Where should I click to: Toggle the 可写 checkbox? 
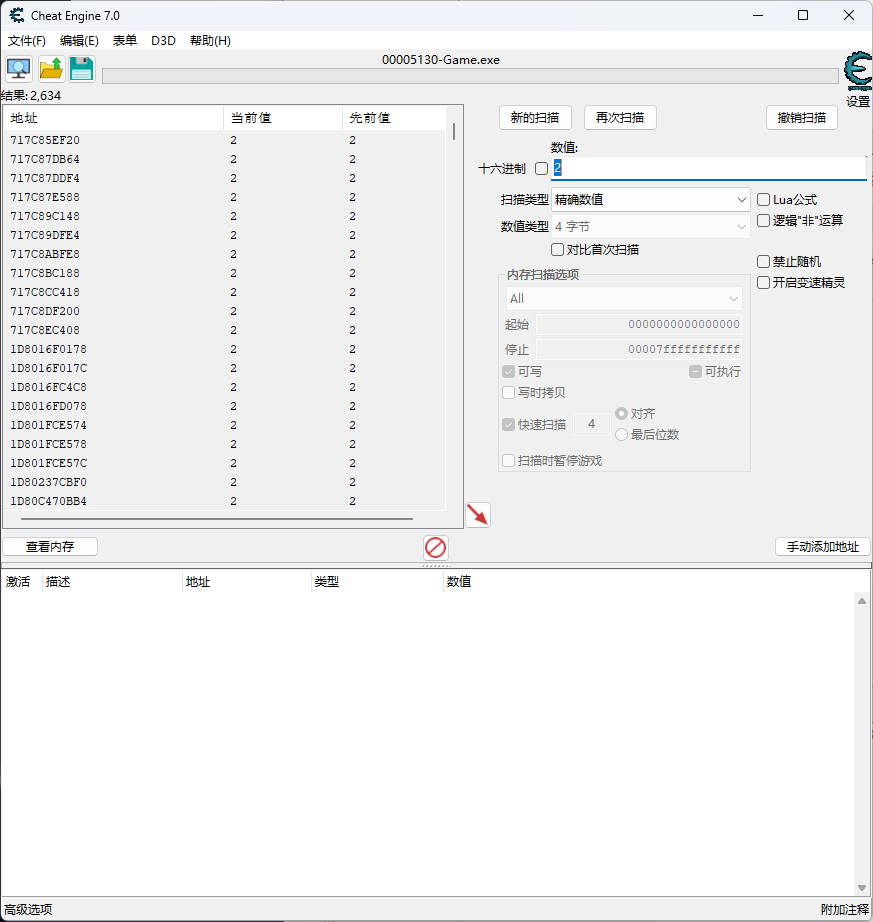509,372
